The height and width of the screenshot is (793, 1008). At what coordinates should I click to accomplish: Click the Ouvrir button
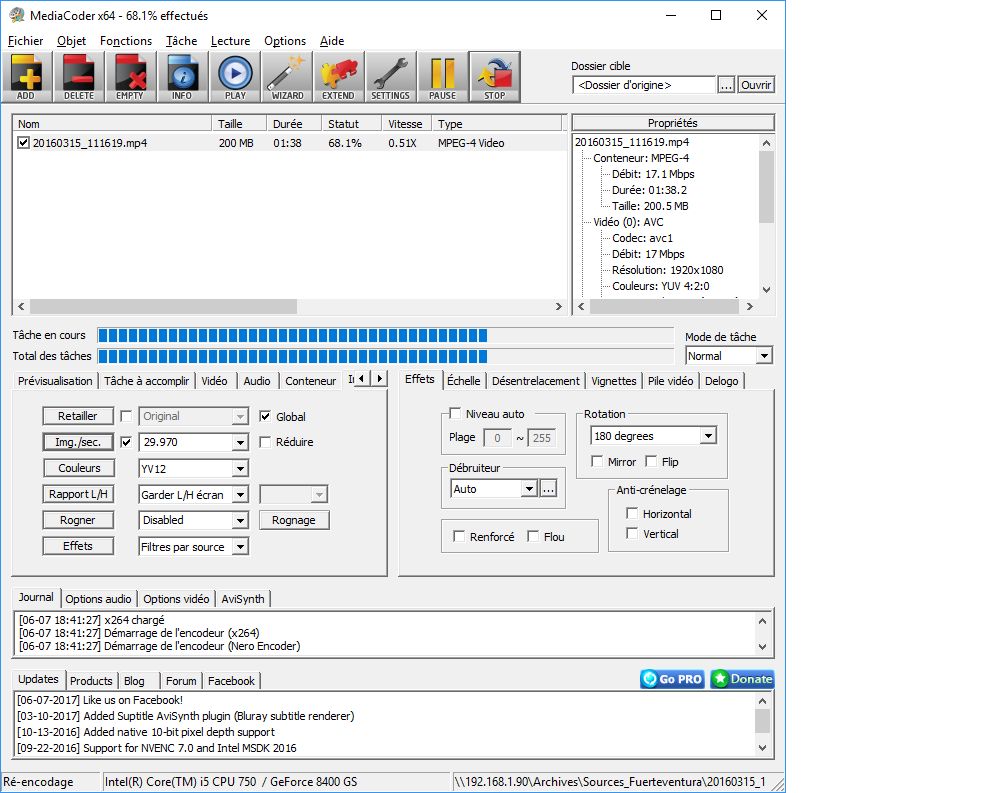[755, 85]
